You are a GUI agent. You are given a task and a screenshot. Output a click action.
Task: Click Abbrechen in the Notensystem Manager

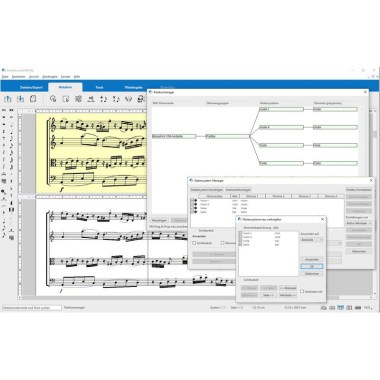[359, 251]
